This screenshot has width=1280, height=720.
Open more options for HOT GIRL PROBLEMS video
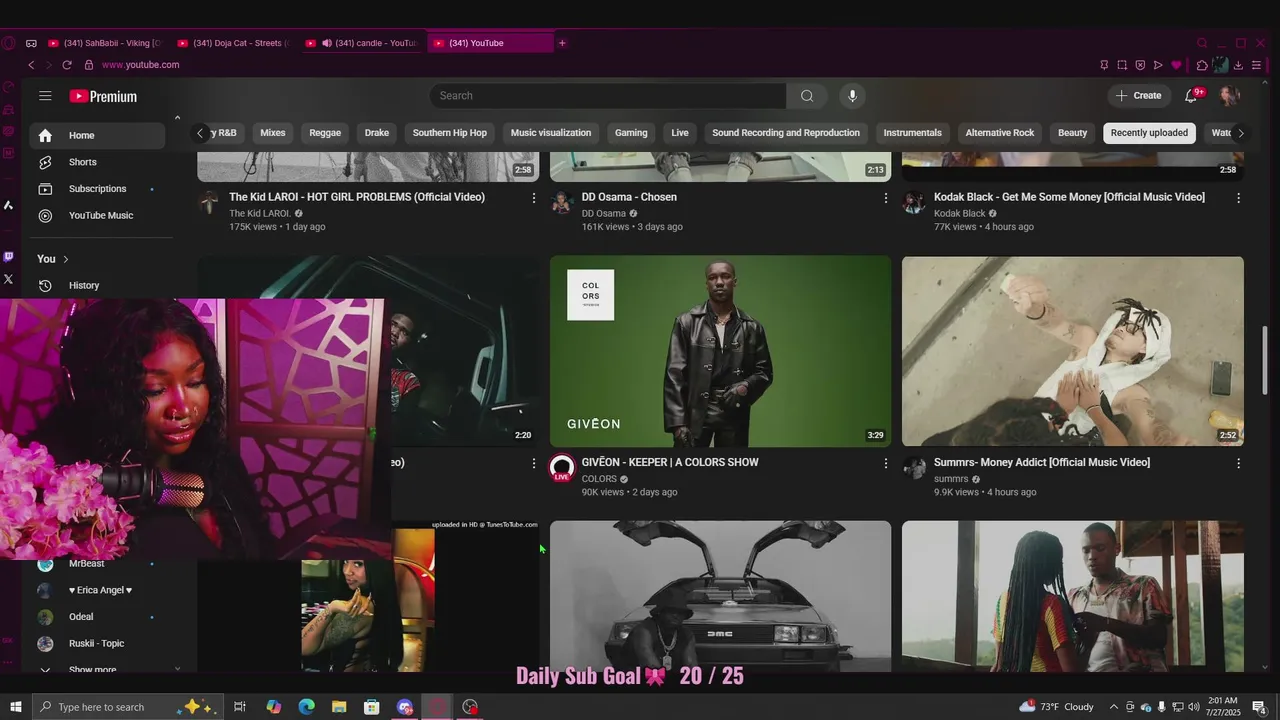[533, 198]
